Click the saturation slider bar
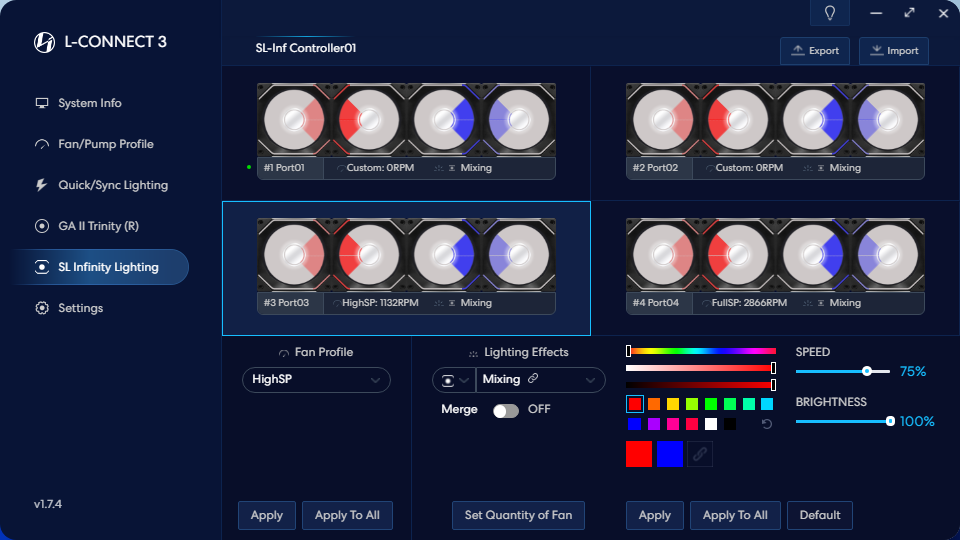Viewport: 960px width, 540px height. [701, 368]
